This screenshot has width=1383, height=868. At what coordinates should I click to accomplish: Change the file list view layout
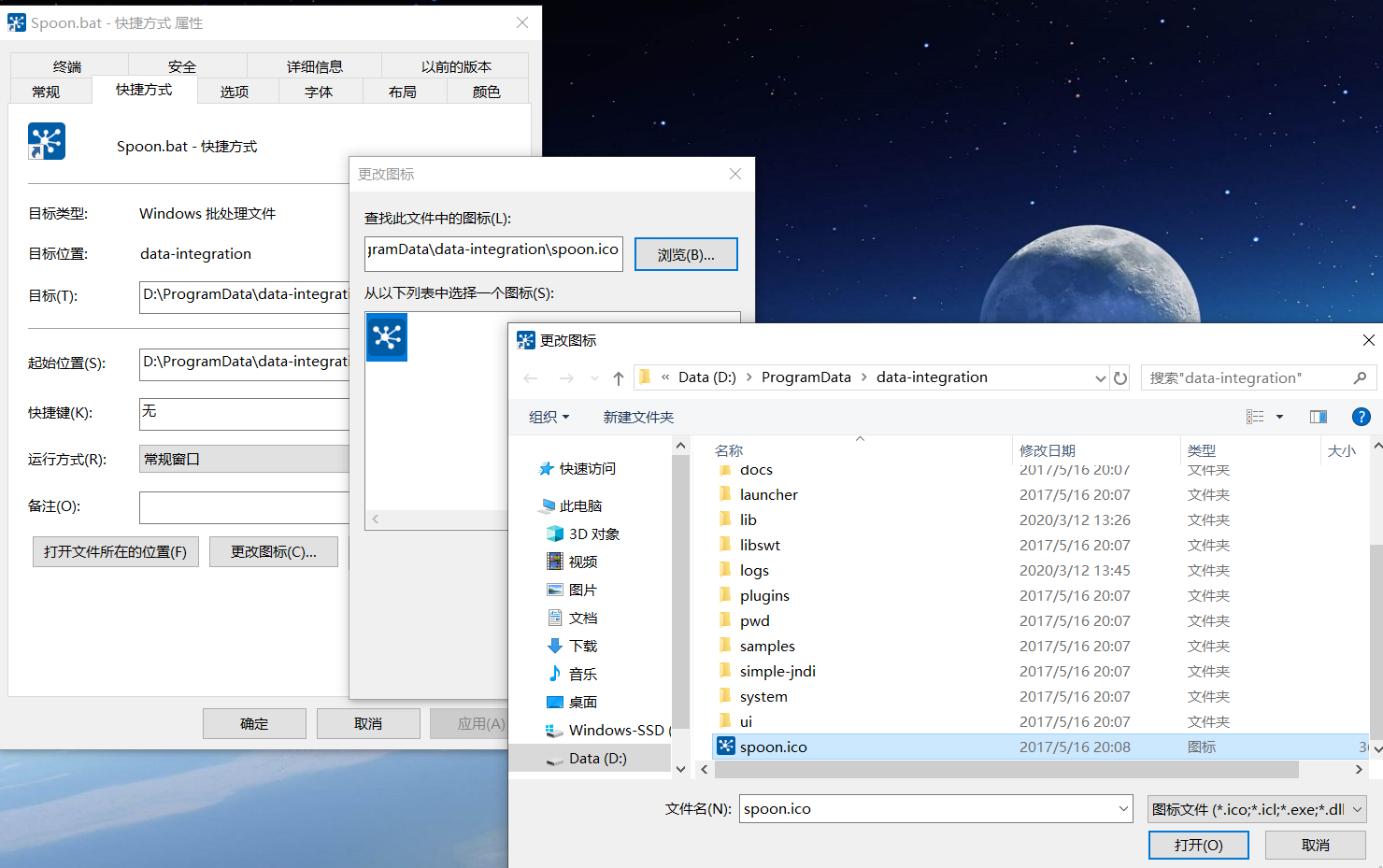tap(1255, 417)
